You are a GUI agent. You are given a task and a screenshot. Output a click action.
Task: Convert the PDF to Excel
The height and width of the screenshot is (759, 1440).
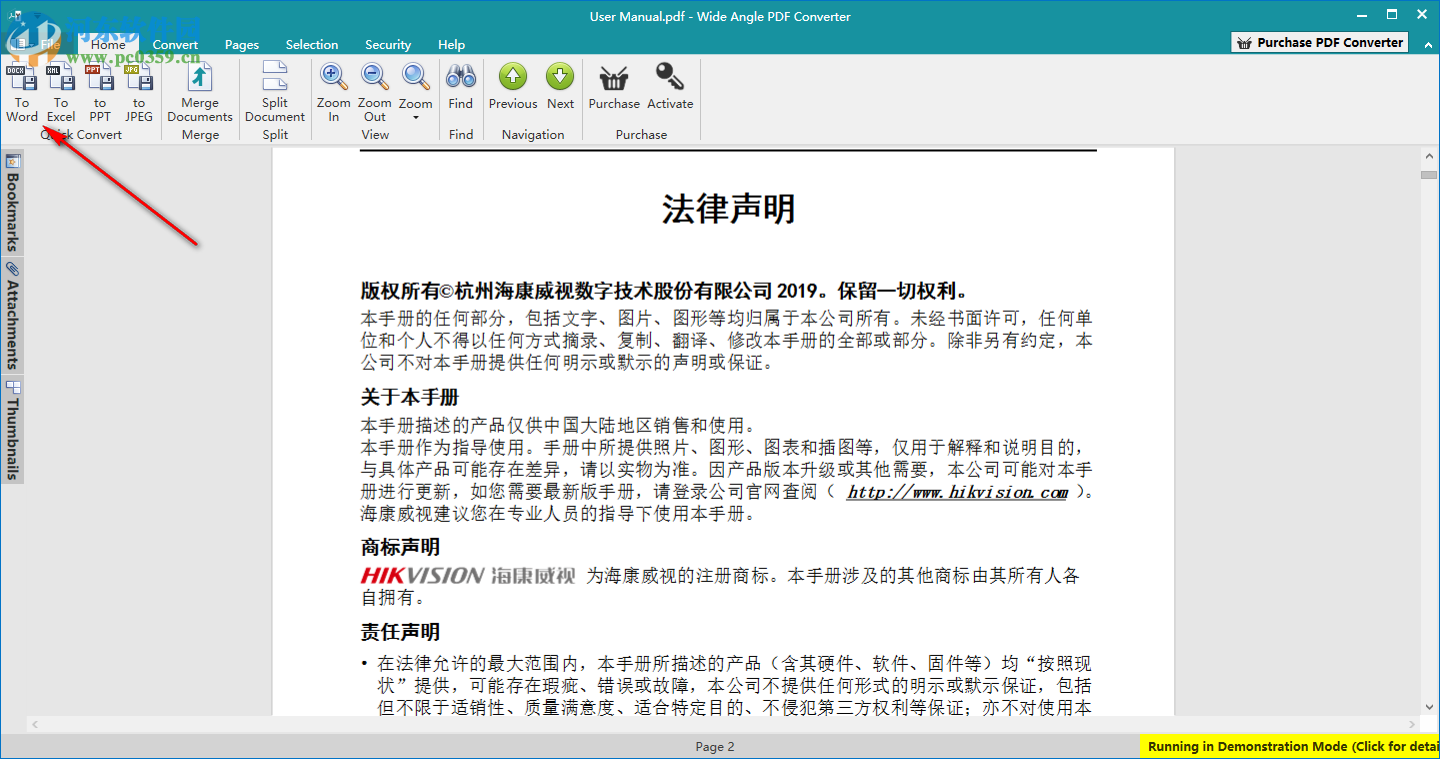(61, 95)
